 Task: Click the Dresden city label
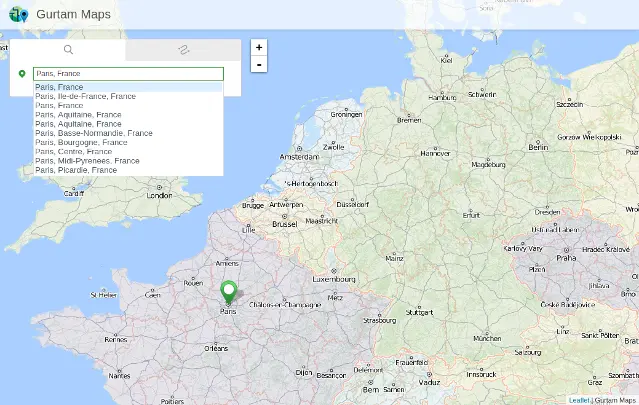(547, 212)
